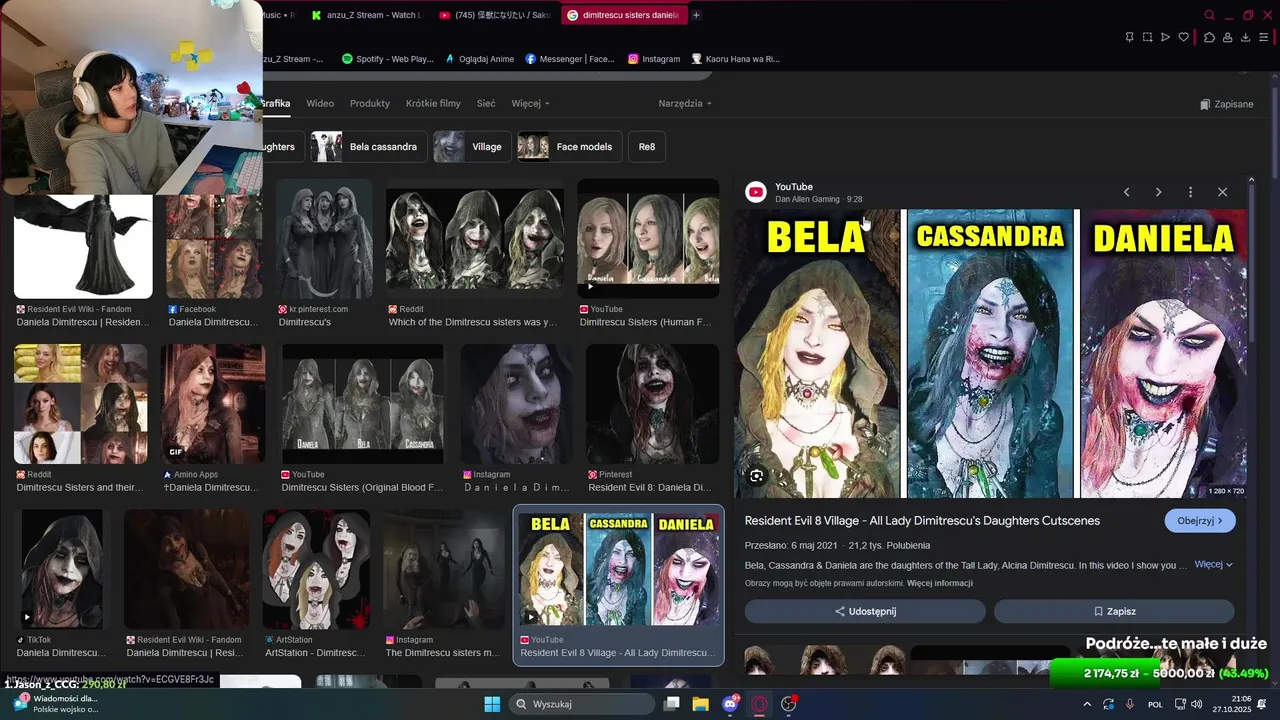1280x720 pixels.
Task: Click the microphone tray icon
Action: 1130,704
